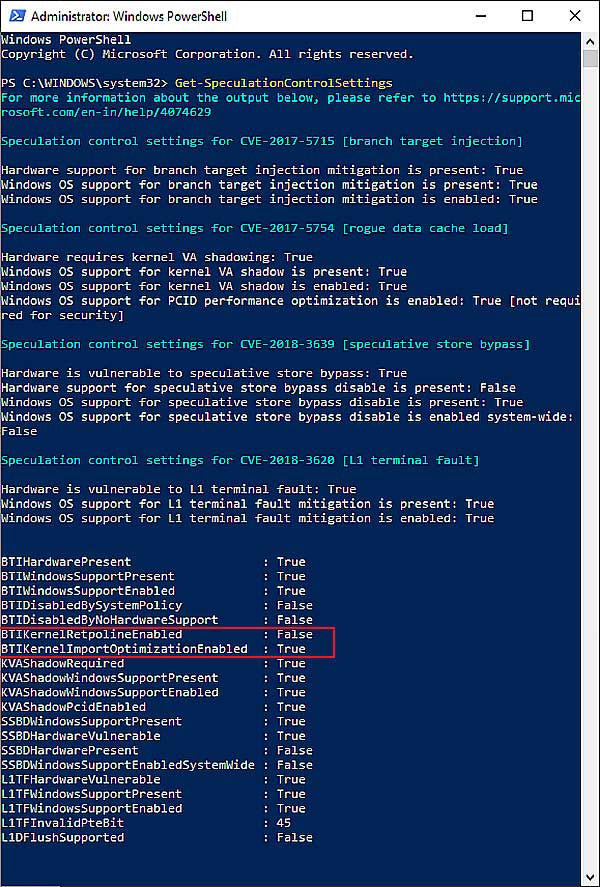Minimize the PowerShell window
Image resolution: width=600 pixels, height=887 pixels.
pyautogui.click(x=479, y=16)
